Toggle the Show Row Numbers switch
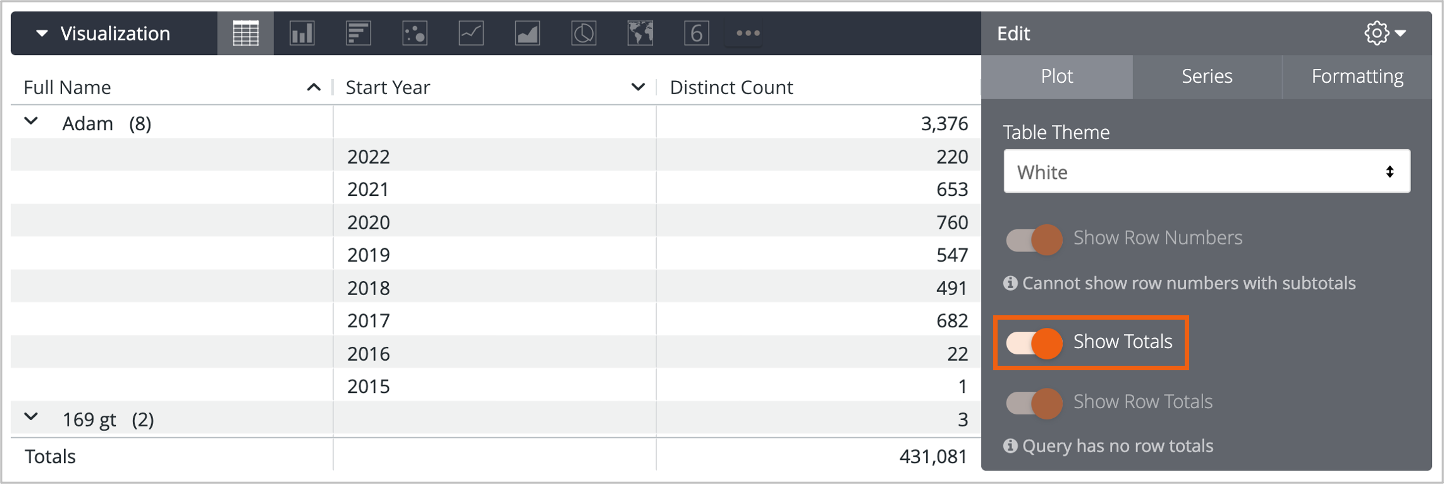The image size is (1444, 484). tap(1034, 239)
